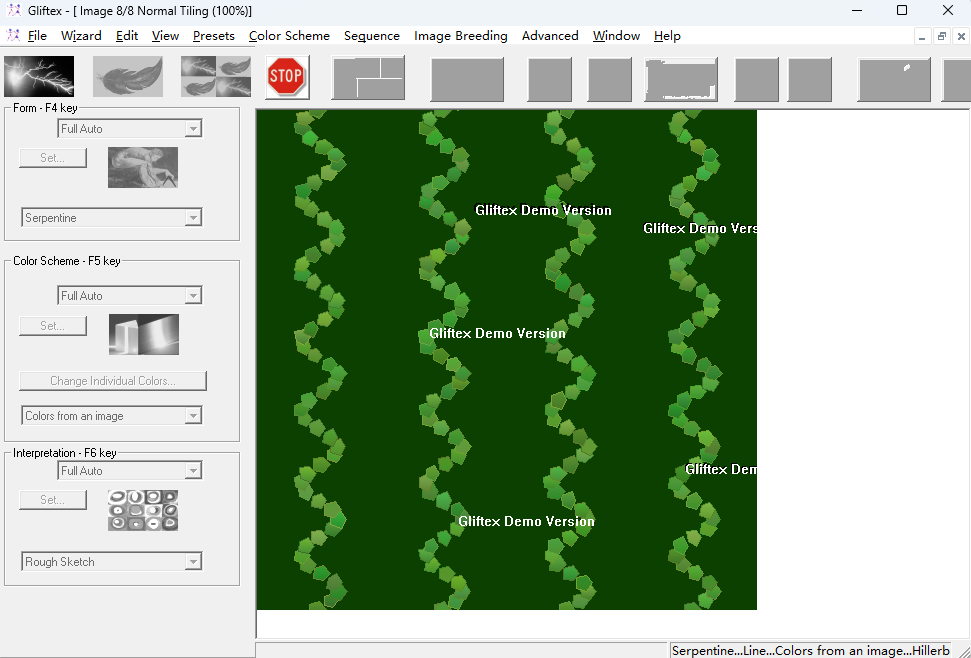Open the File menu
This screenshot has width=971, height=658.
coord(37,36)
